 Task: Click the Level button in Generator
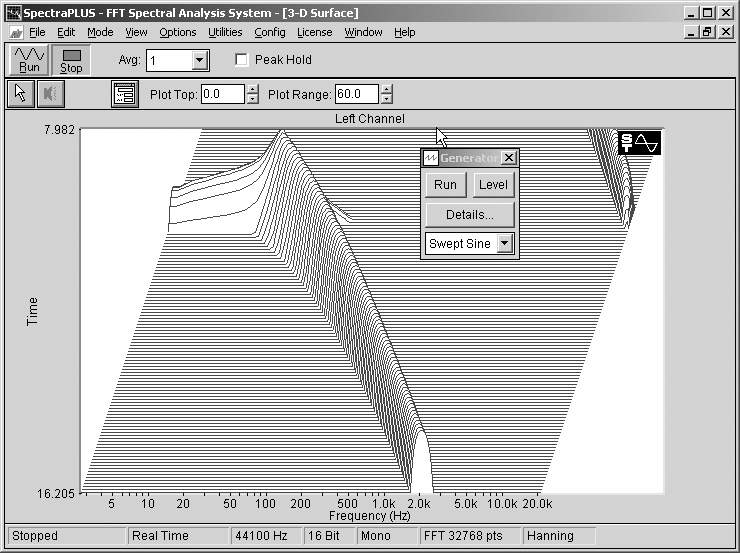point(492,185)
